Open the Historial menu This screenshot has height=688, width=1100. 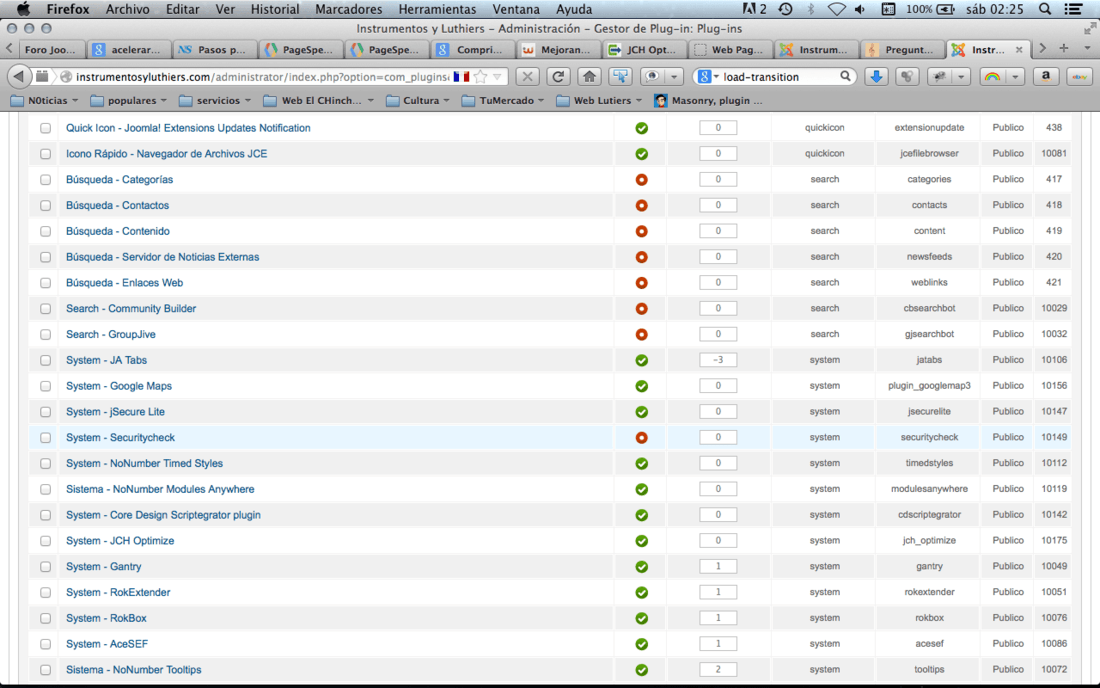click(x=275, y=9)
